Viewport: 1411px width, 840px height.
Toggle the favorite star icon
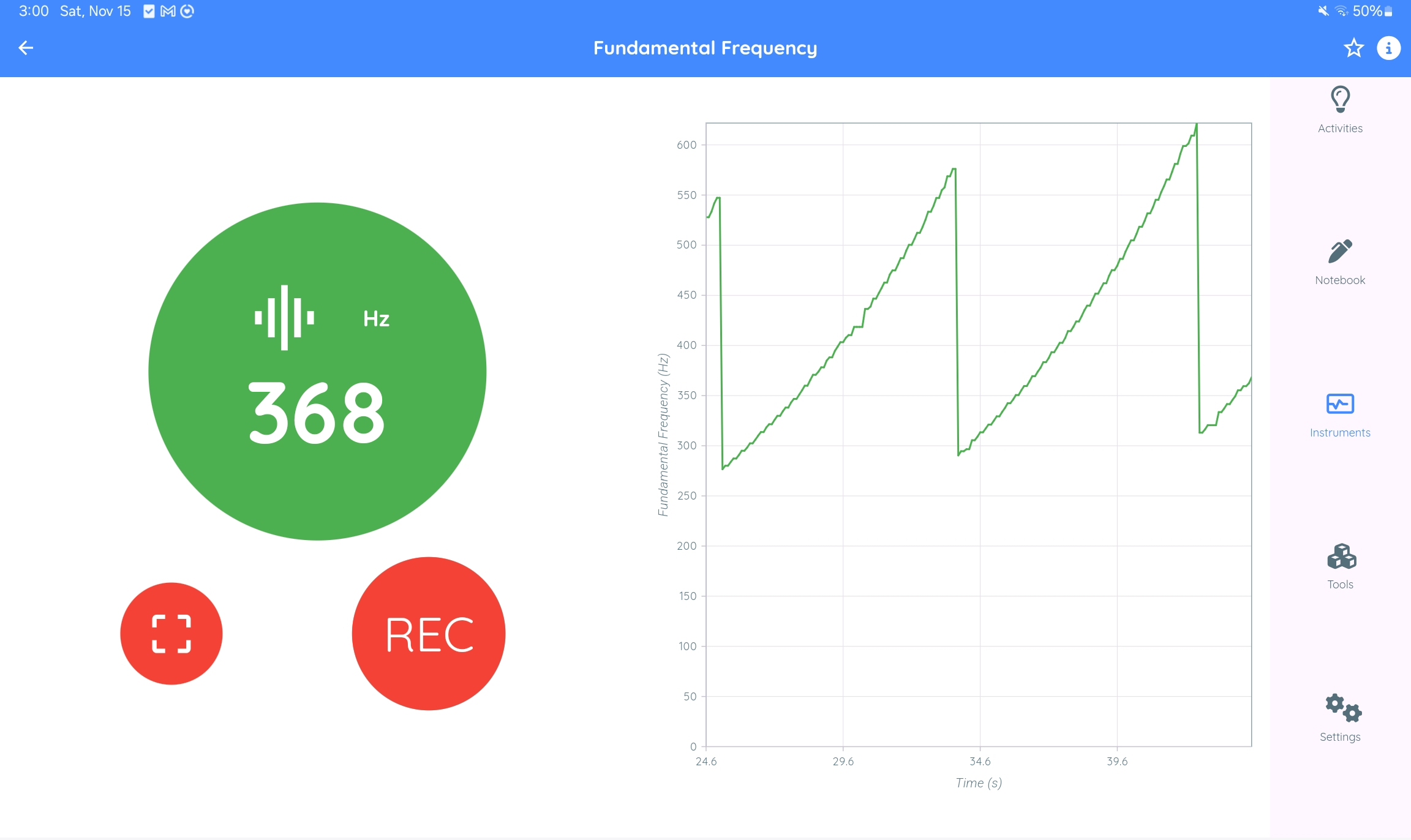[x=1353, y=48]
